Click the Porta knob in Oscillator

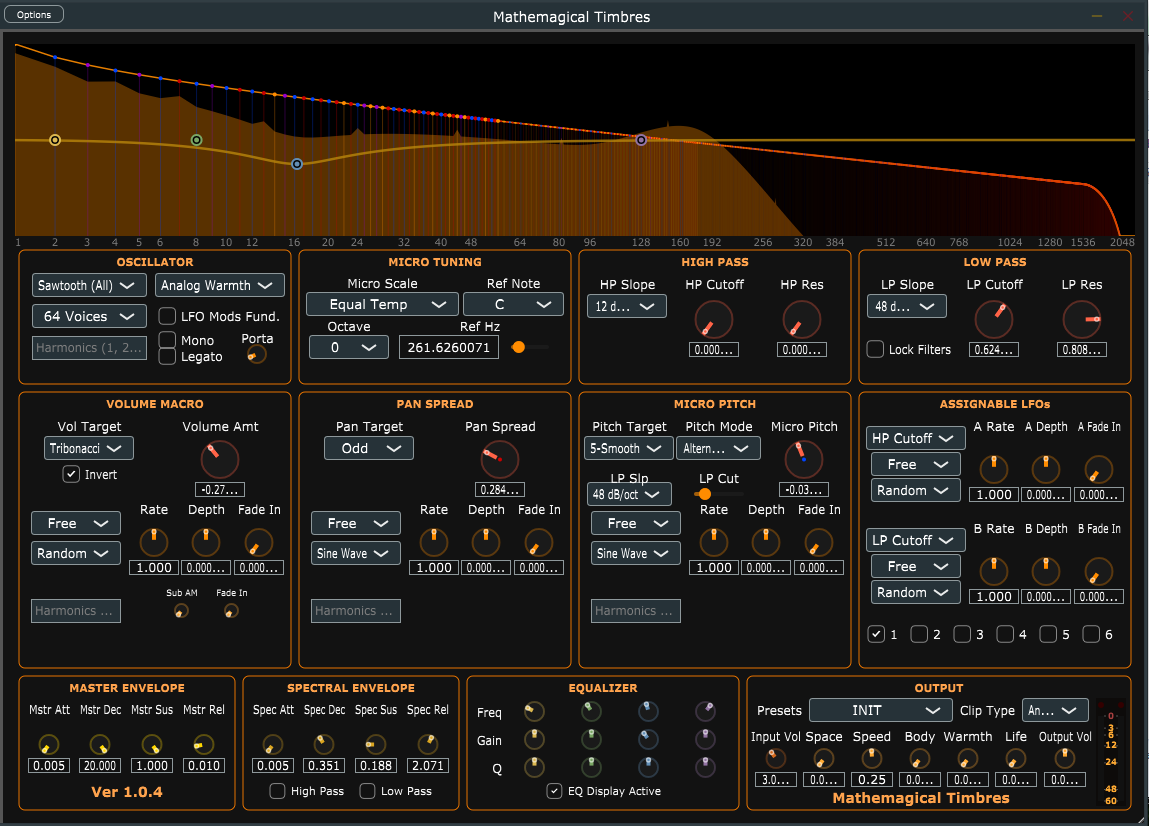coord(256,355)
